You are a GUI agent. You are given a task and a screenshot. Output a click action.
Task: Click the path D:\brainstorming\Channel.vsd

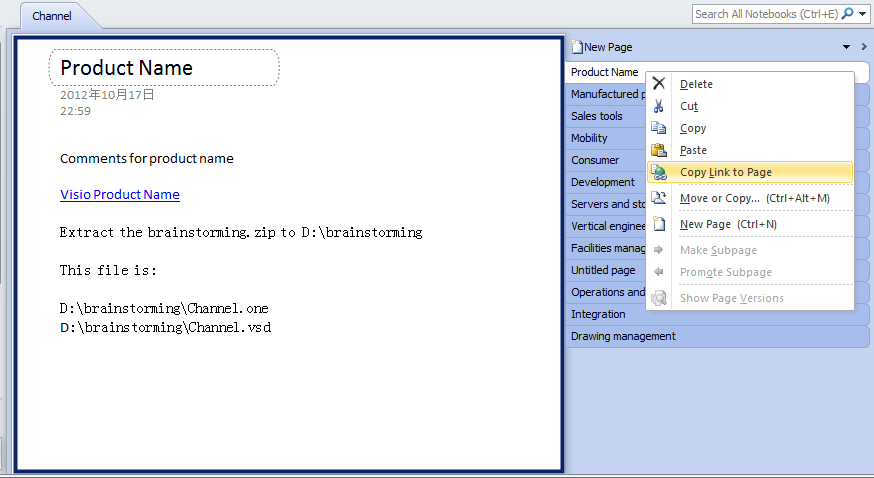(x=165, y=327)
